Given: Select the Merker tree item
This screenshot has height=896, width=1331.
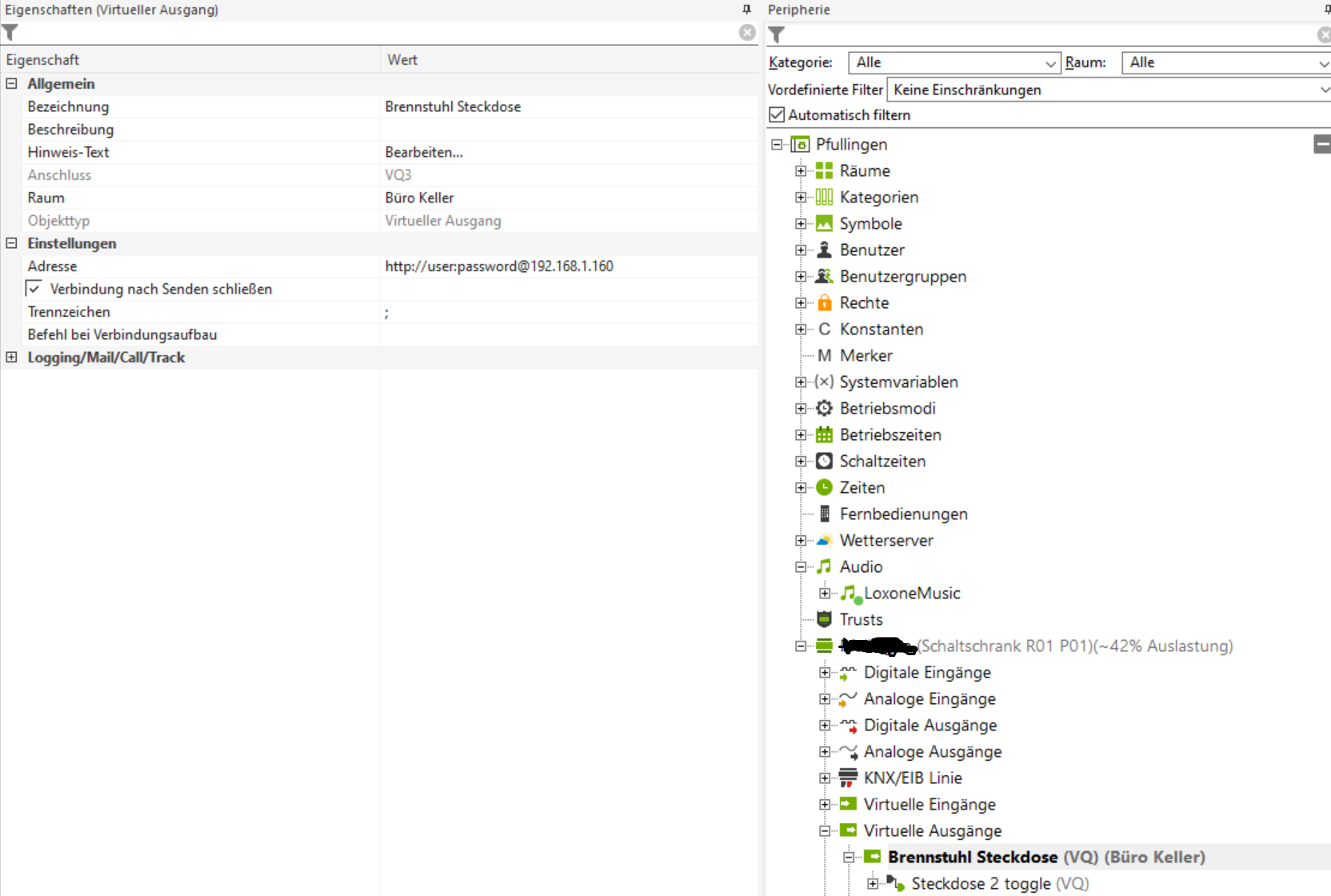Looking at the screenshot, I should point(865,355).
